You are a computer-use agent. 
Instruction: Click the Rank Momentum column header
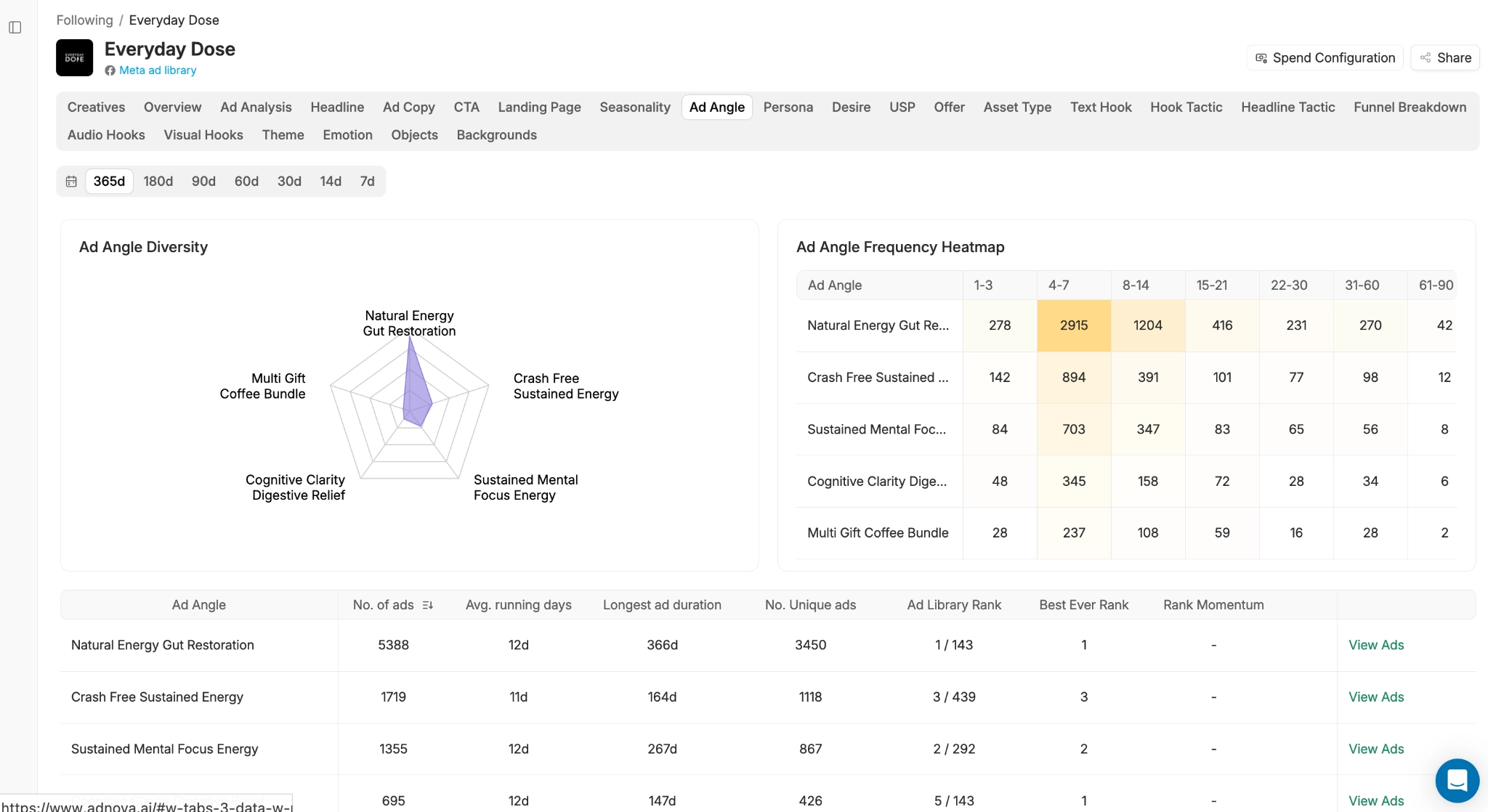coord(1213,605)
